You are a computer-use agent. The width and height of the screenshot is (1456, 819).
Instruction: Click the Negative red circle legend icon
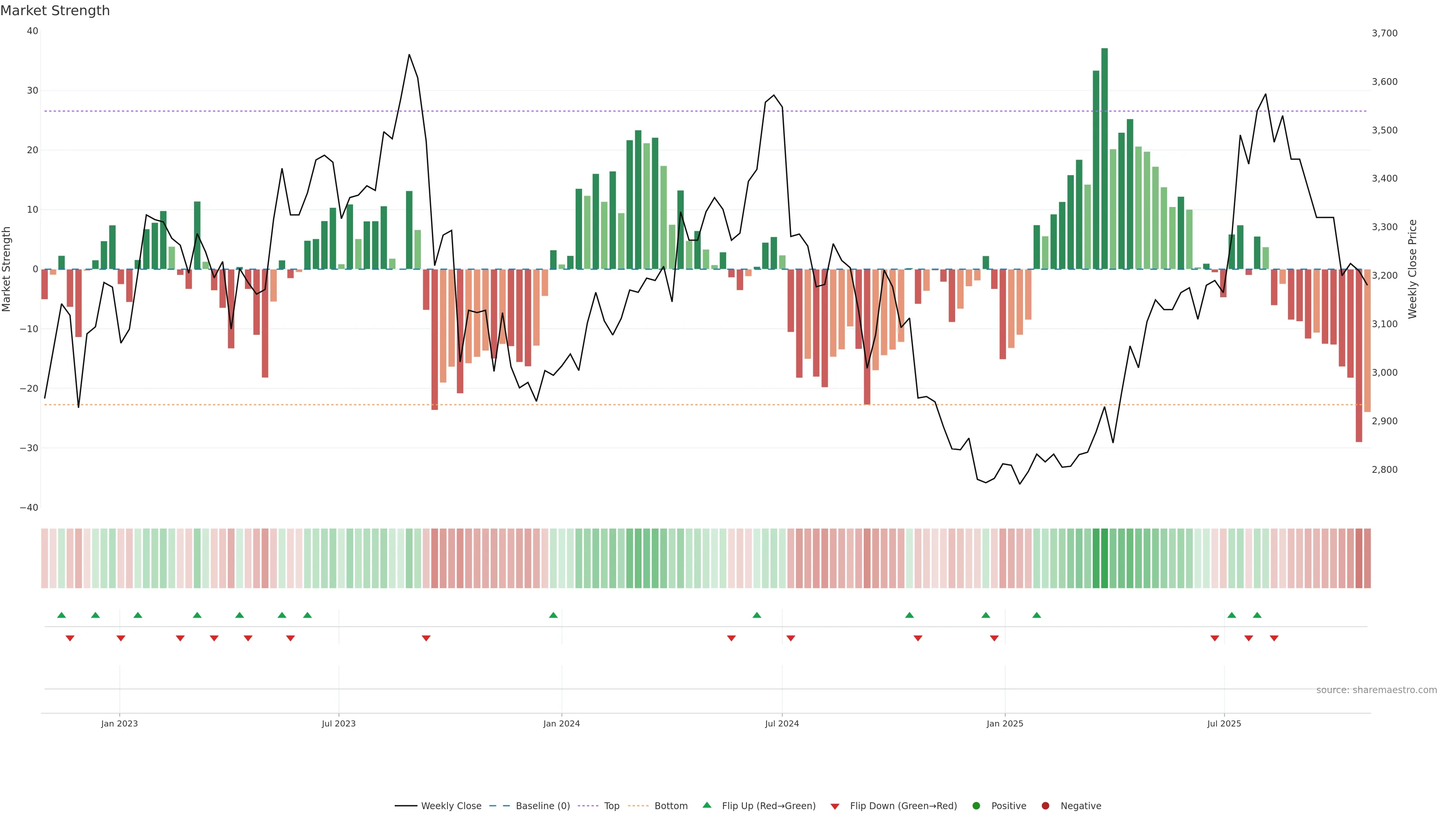pos(1045,805)
